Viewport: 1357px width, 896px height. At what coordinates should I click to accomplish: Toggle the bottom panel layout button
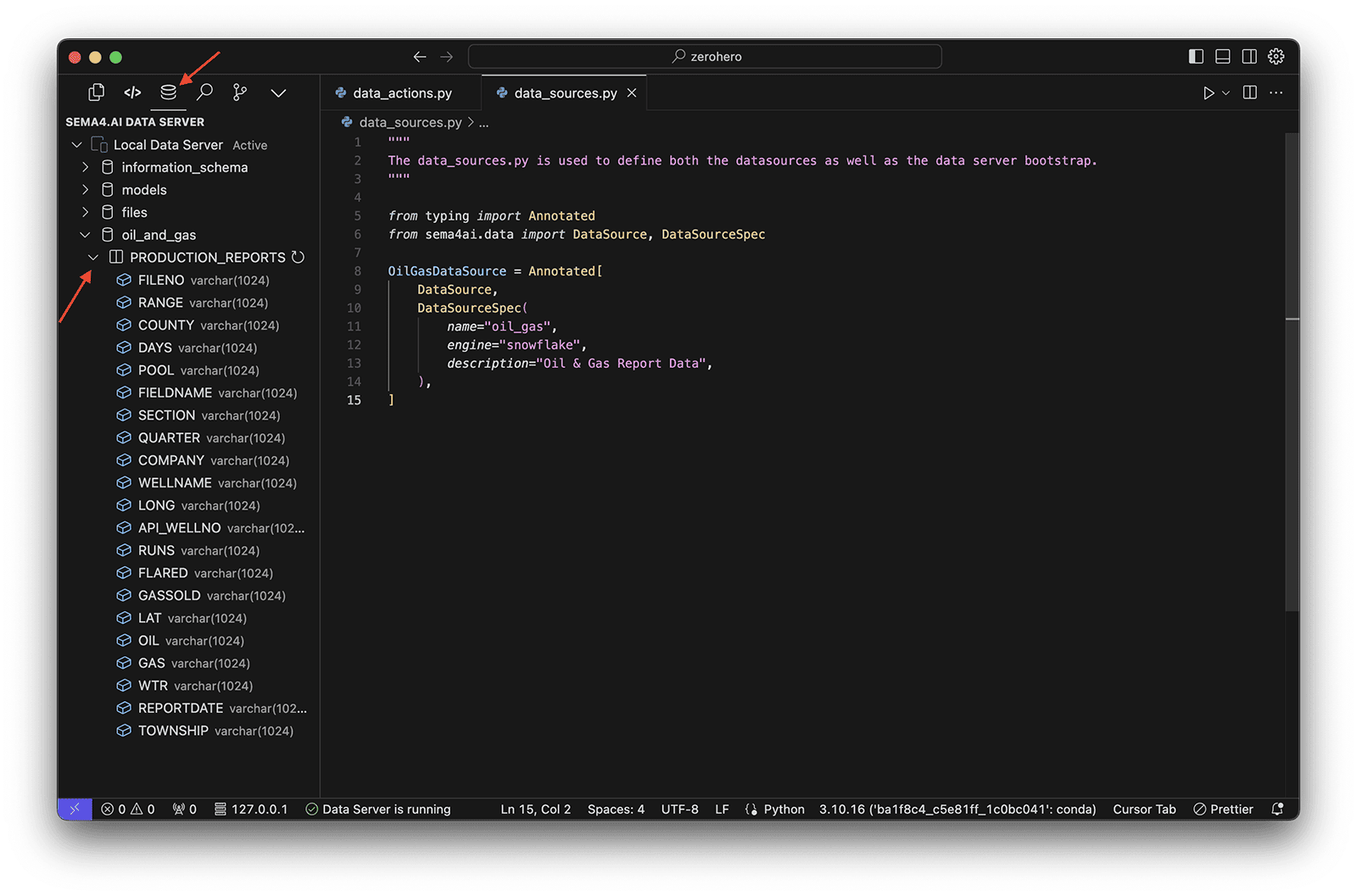(1222, 57)
